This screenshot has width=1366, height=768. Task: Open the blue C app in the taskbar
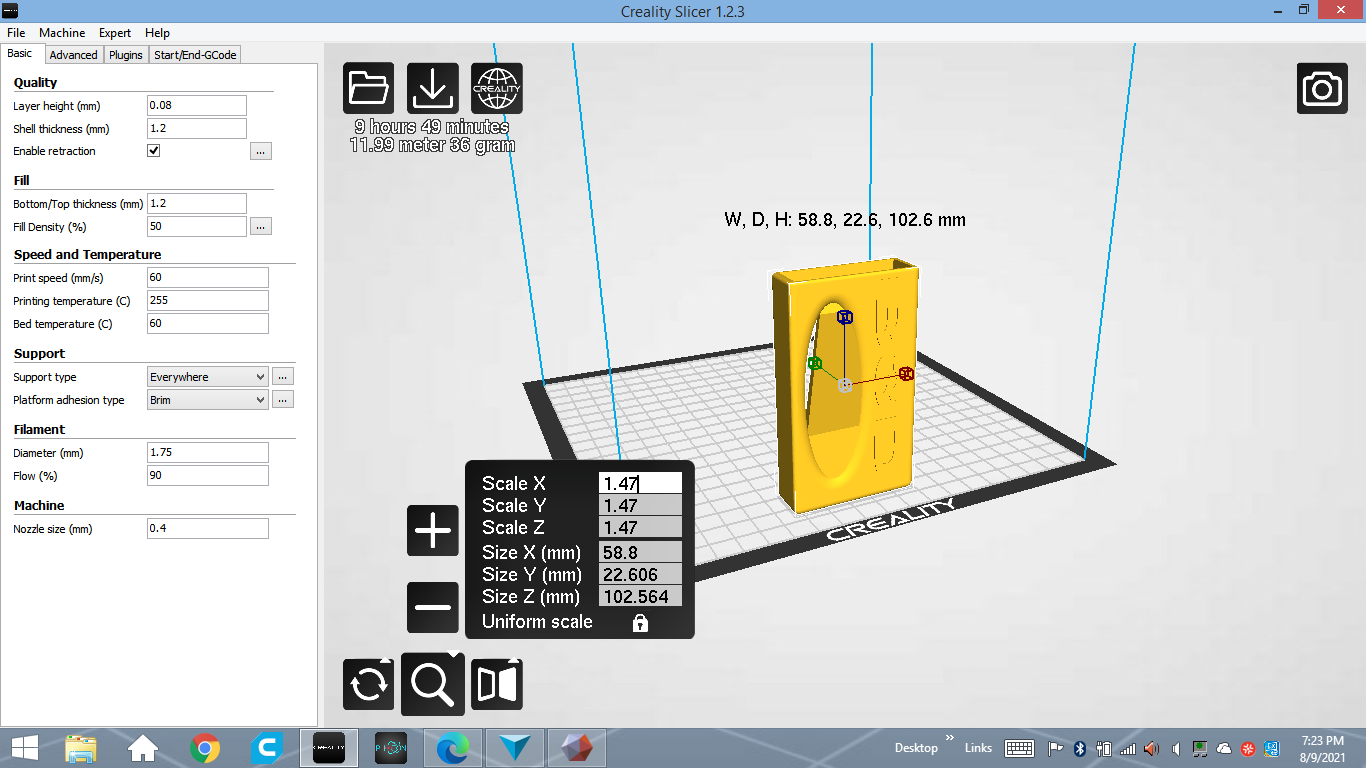coord(267,747)
